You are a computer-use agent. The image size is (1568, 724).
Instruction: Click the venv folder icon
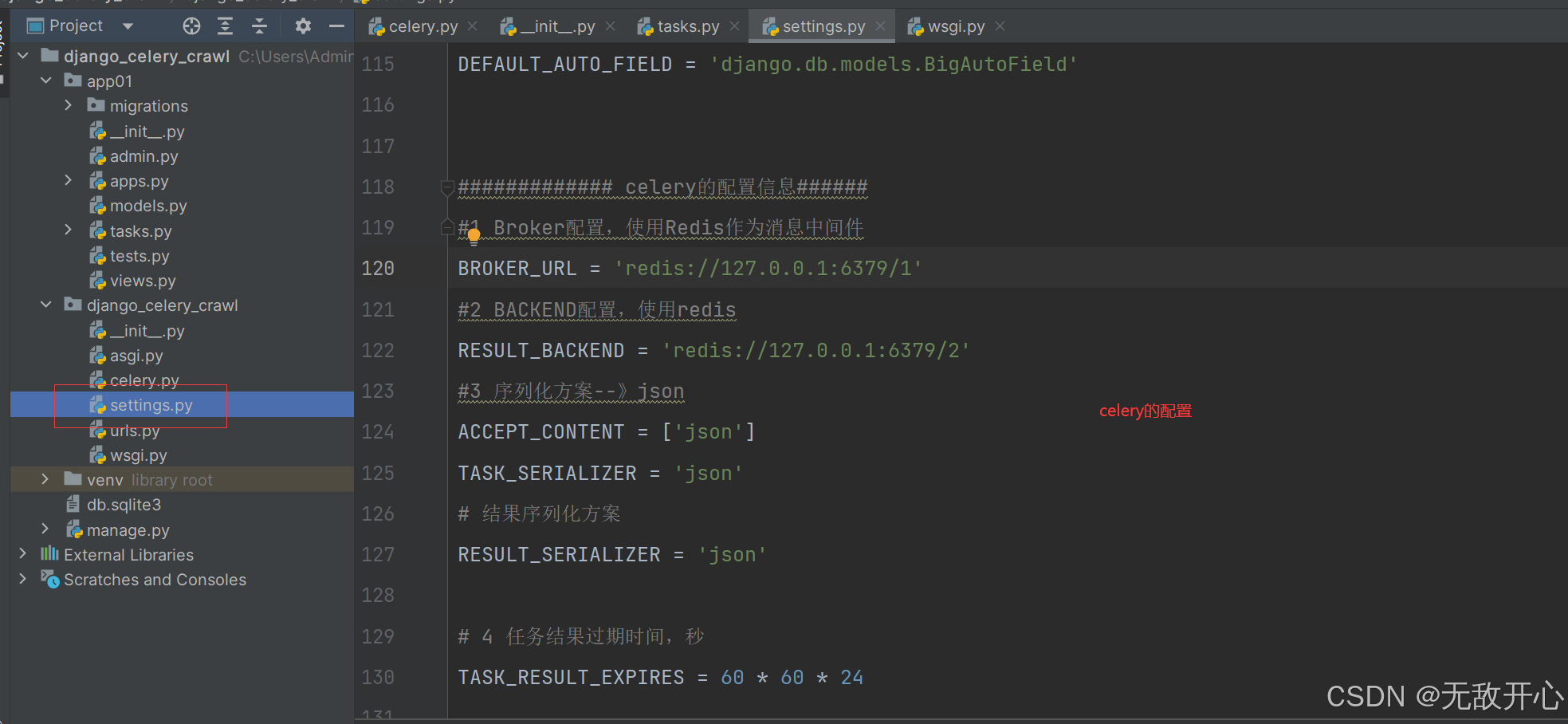point(73,479)
